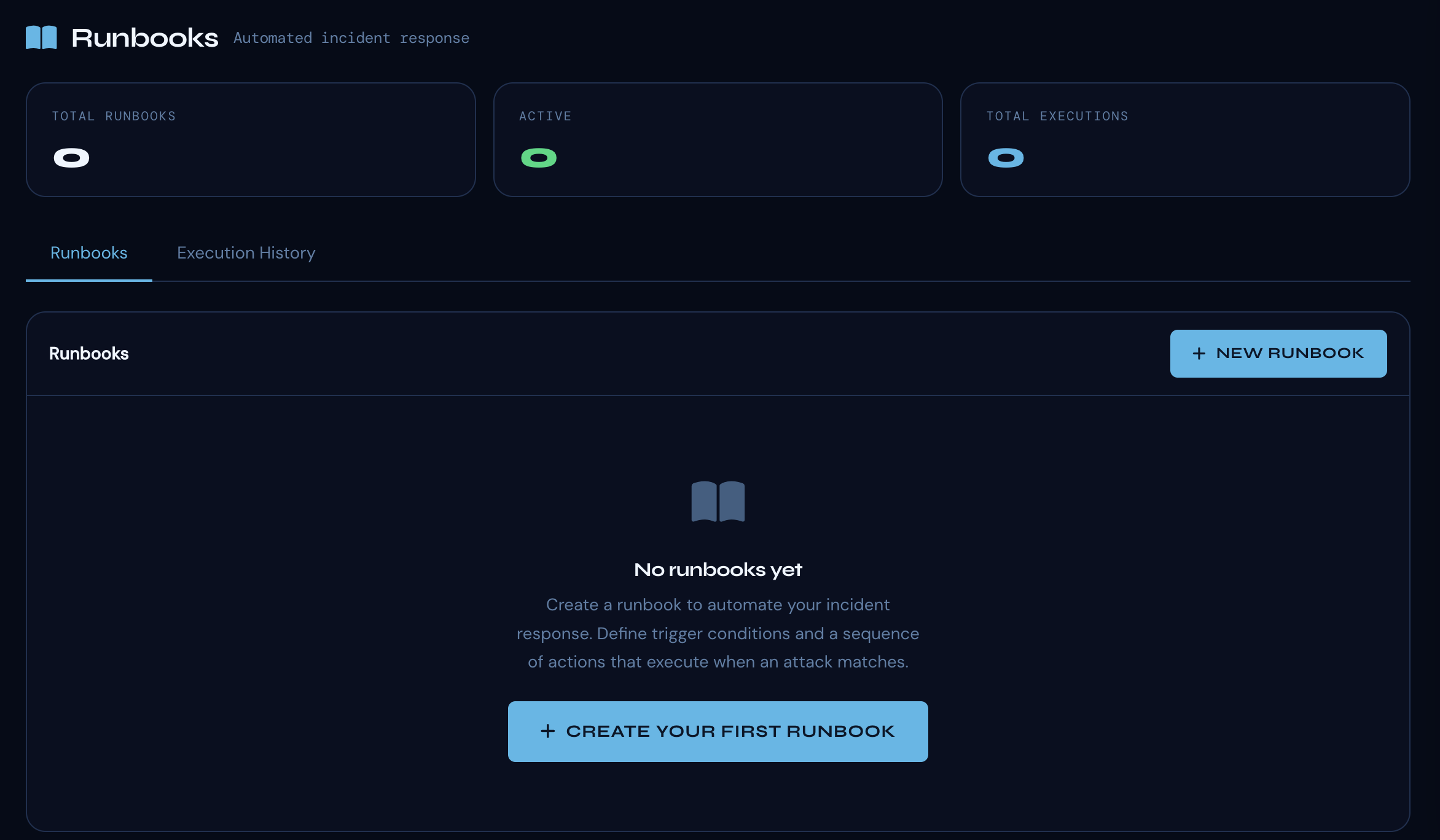Click the Runbooks panel header label
Viewport: 1440px width, 840px height.
[89, 353]
